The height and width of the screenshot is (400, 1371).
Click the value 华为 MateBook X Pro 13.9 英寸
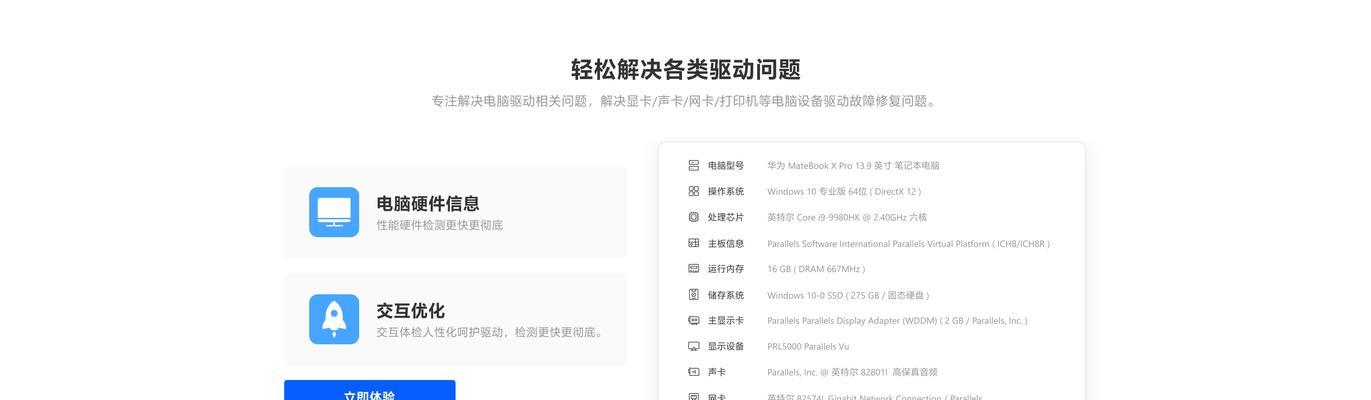tap(853, 166)
